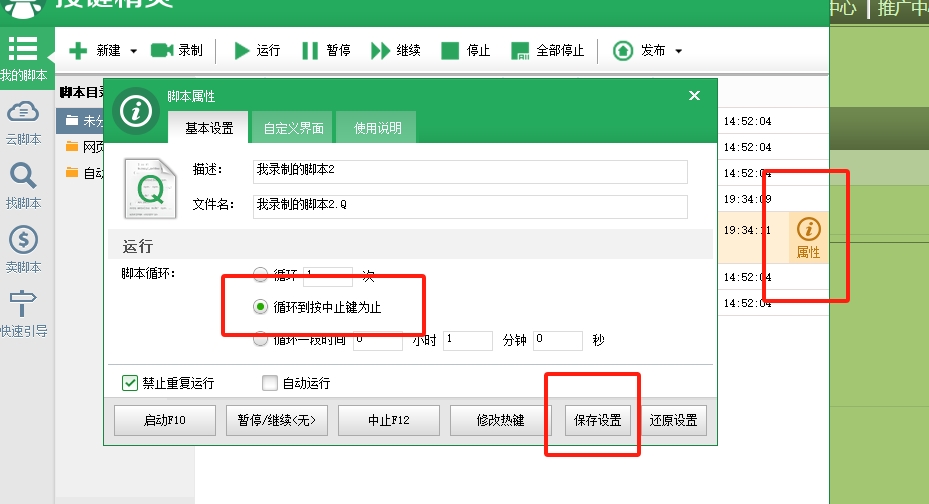Click the 保存设置 button

click(x=598, y=421)
